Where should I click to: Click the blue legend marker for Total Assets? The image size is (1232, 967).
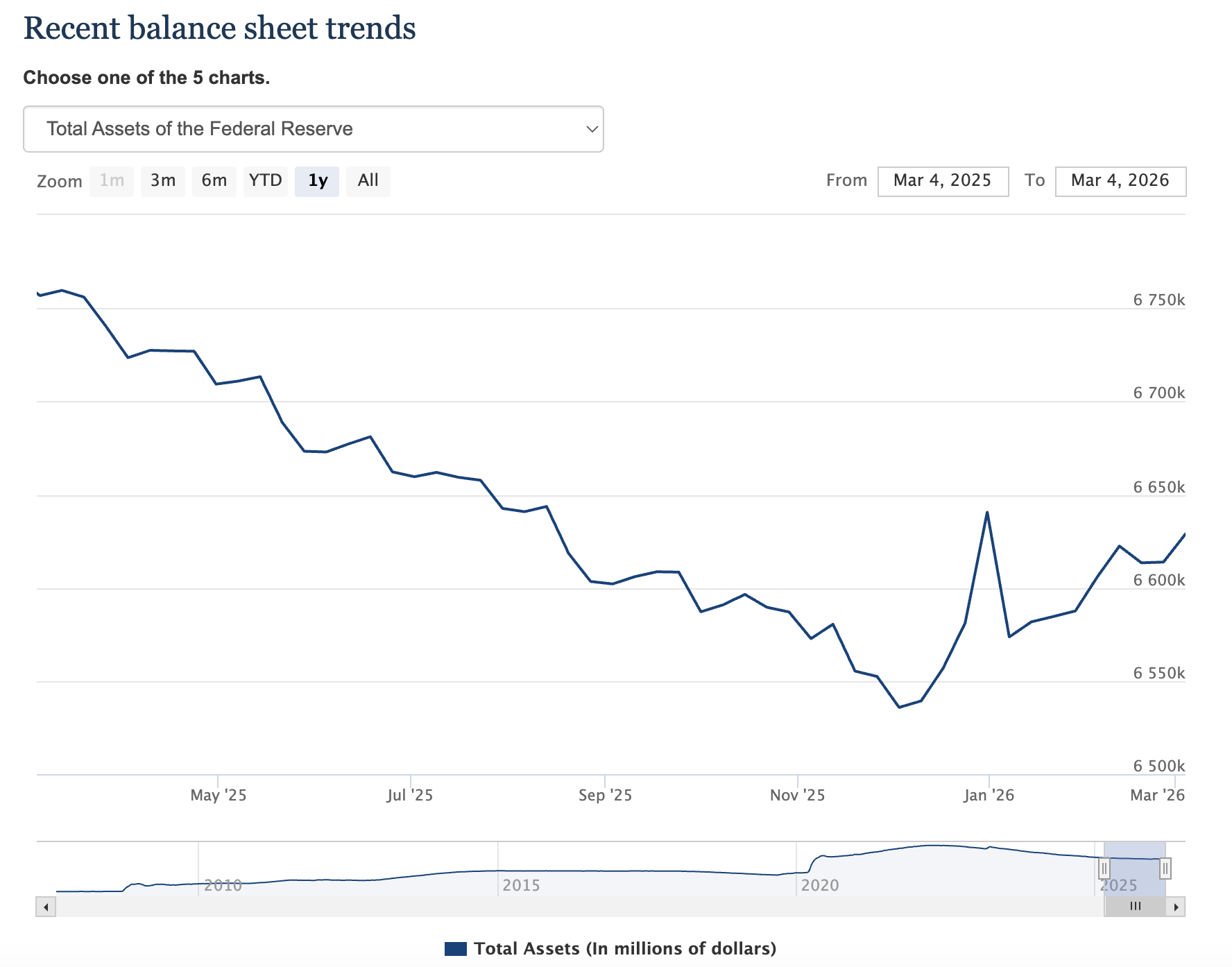click(457, 948)
